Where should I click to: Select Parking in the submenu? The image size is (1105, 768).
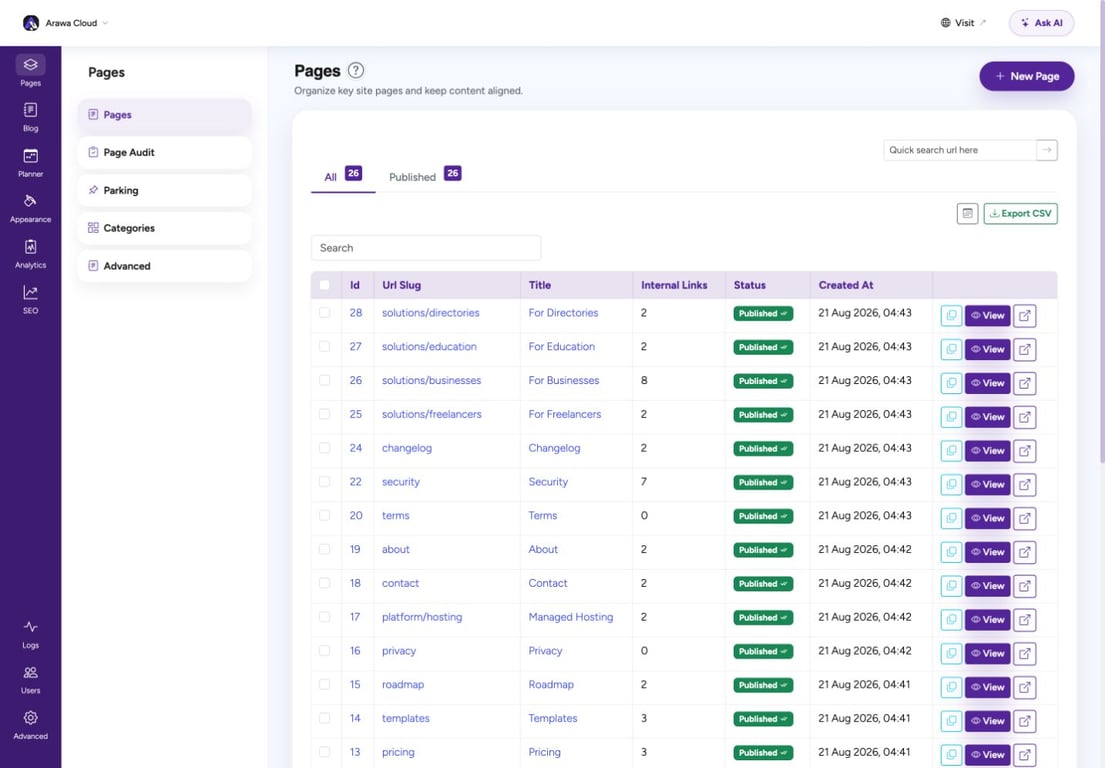click(164, 190)
